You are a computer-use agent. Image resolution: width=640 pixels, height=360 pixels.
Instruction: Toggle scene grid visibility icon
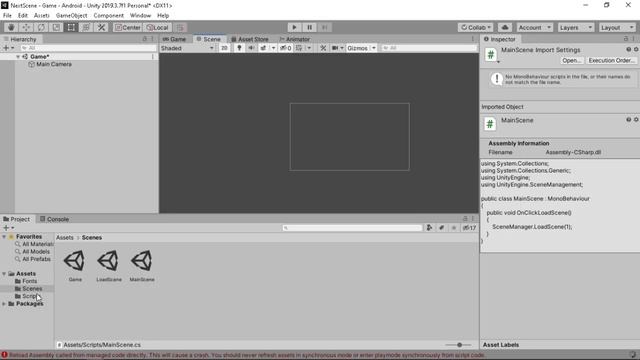pyautogui.click(x=299, y=48)
